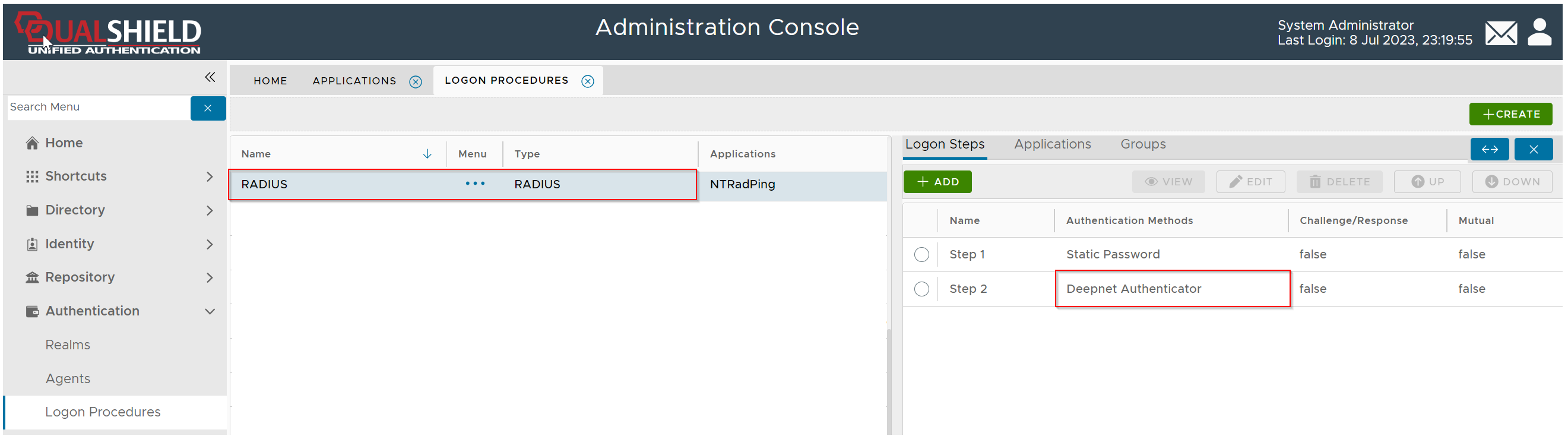Viewport: 1568px width, 439px height.
Task: Open the user profile icon
Action: coord(1539,33)
